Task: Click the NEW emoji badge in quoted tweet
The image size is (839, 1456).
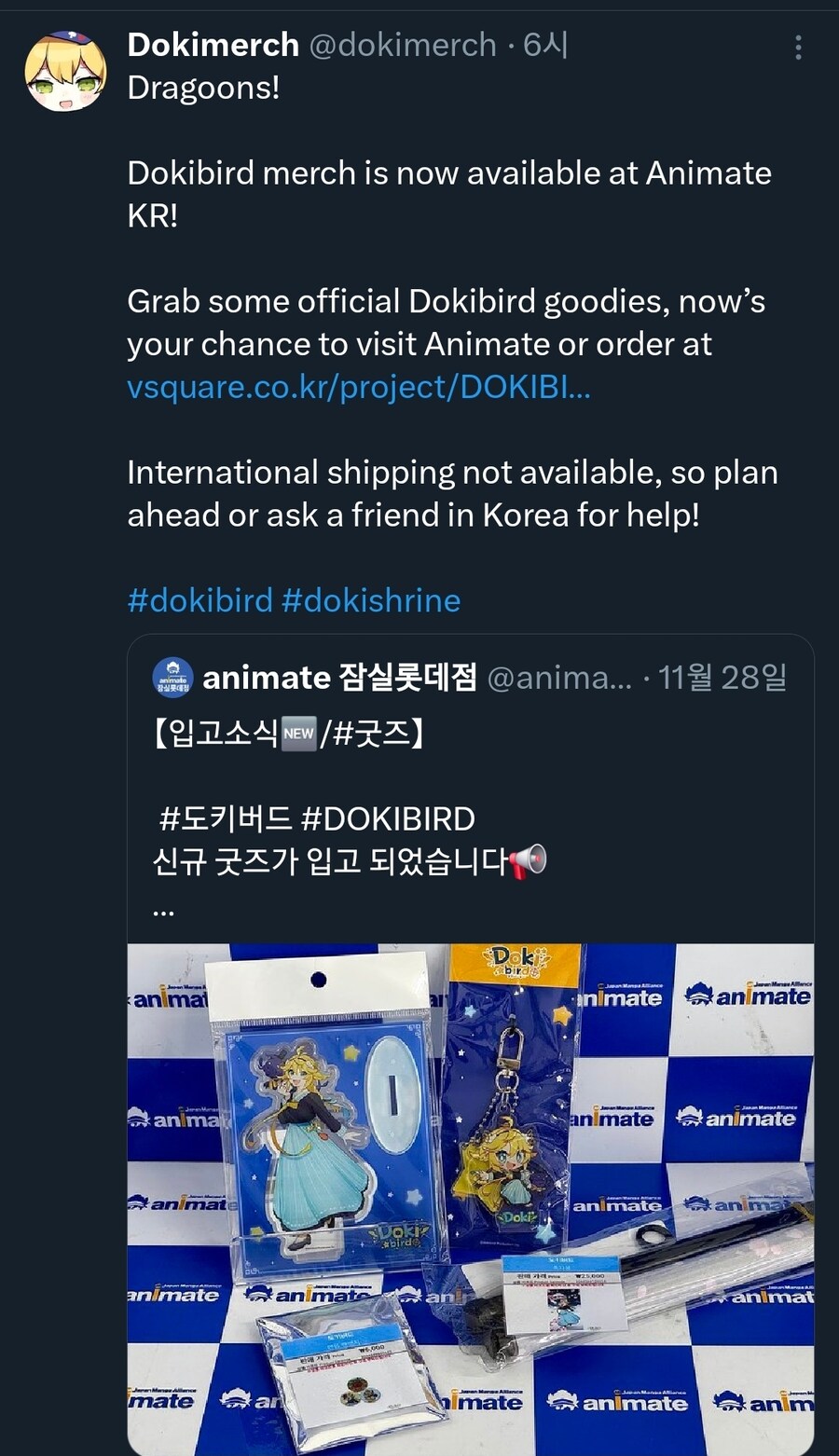Action: 298,734
